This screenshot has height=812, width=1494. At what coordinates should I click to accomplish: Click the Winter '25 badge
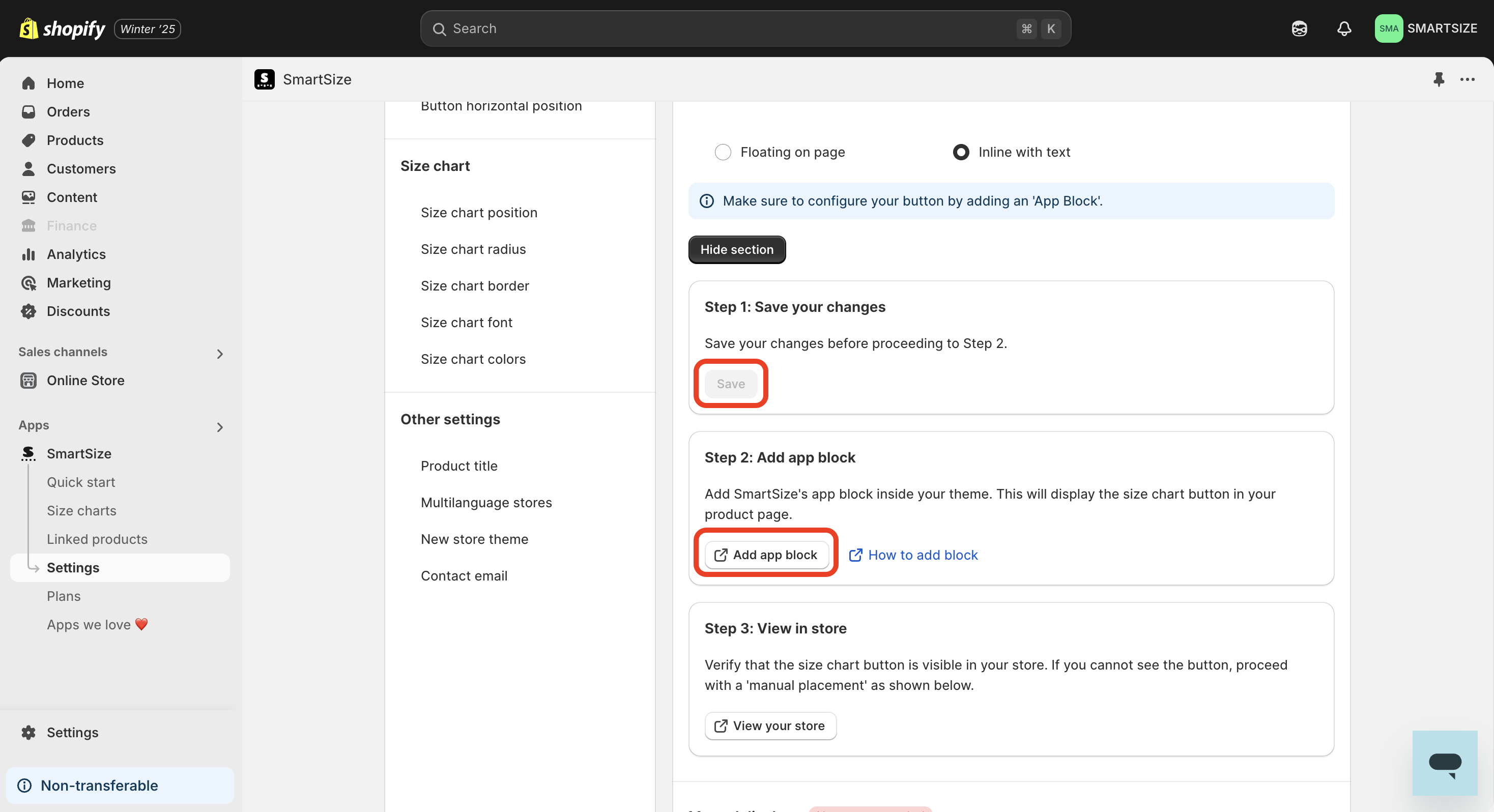click(147, 29)
